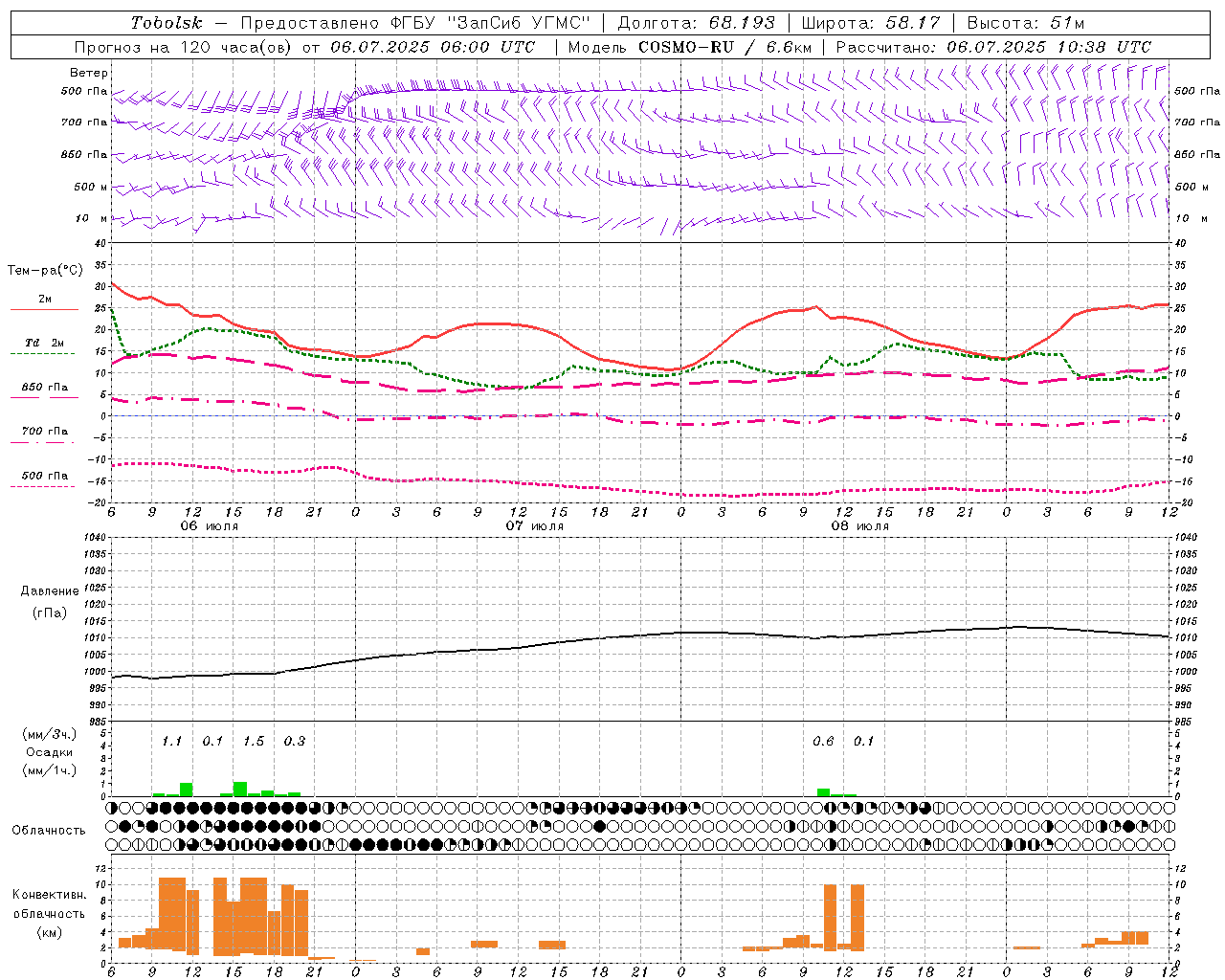This screenshot has width=1225, height=980.
Task: Click the green precipitation bar under 0.6
Action: pos(823,792)
